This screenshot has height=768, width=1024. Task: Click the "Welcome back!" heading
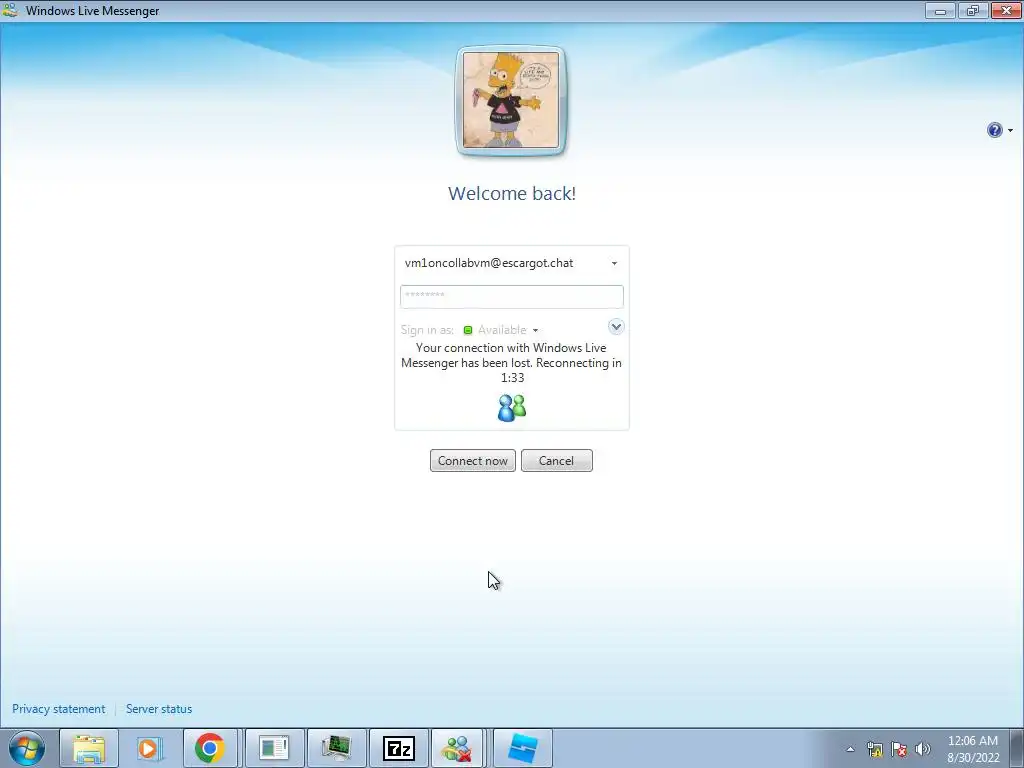(512, 193)
